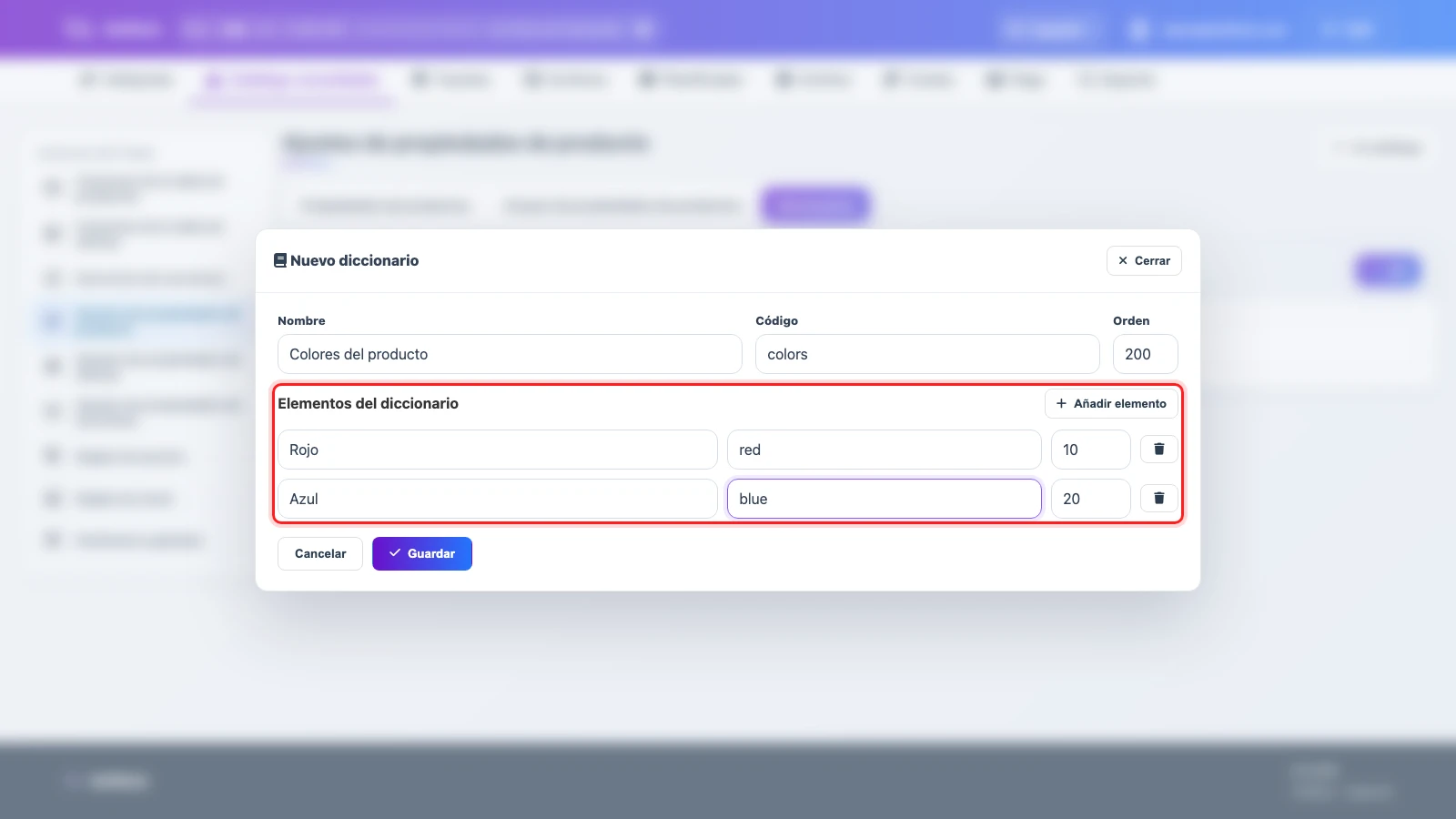Viewport: 1456px width, 819px height.
Task: Edit the Rojo element name field
Action: click(x=498, y=450)
